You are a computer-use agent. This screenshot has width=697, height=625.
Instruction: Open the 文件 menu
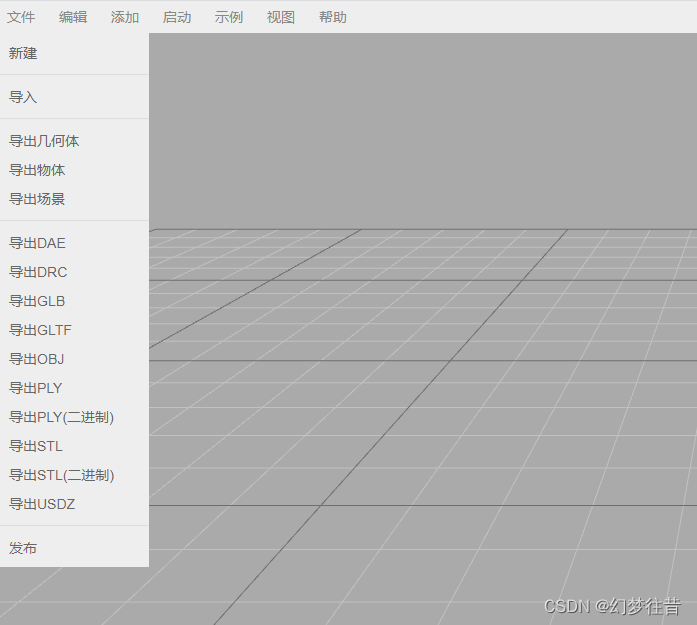click(x=21, y=17)
